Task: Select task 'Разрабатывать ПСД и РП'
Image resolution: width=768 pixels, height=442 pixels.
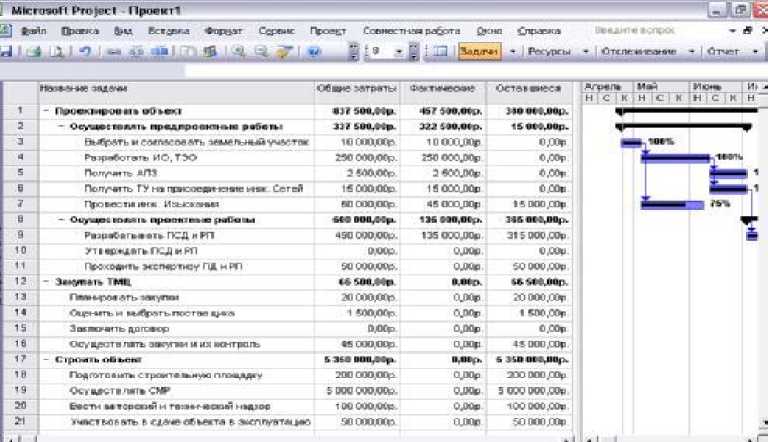Action: pyautogui.click(x=149, y=236)
